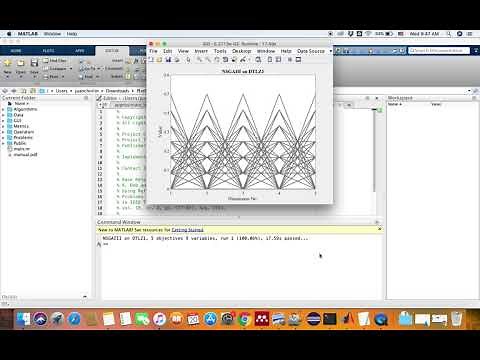Open the Public folder in Current Folder
The height and width of the screenshot is (360, 480).
(17, 143)
